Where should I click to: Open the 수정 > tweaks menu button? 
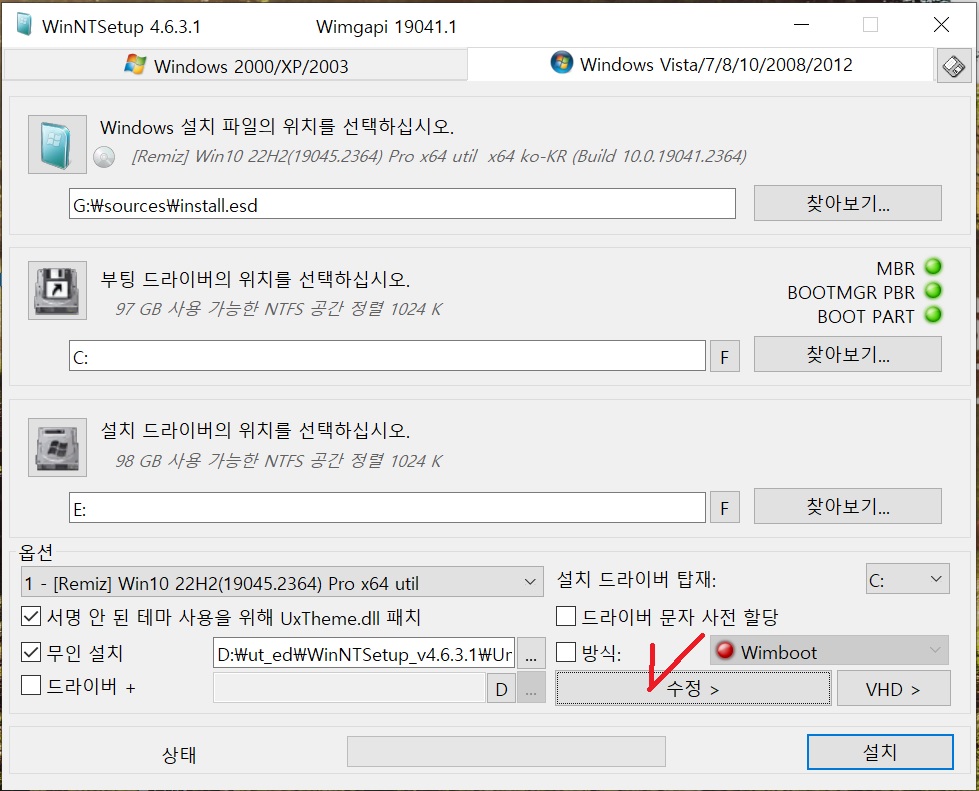point(693,689)
